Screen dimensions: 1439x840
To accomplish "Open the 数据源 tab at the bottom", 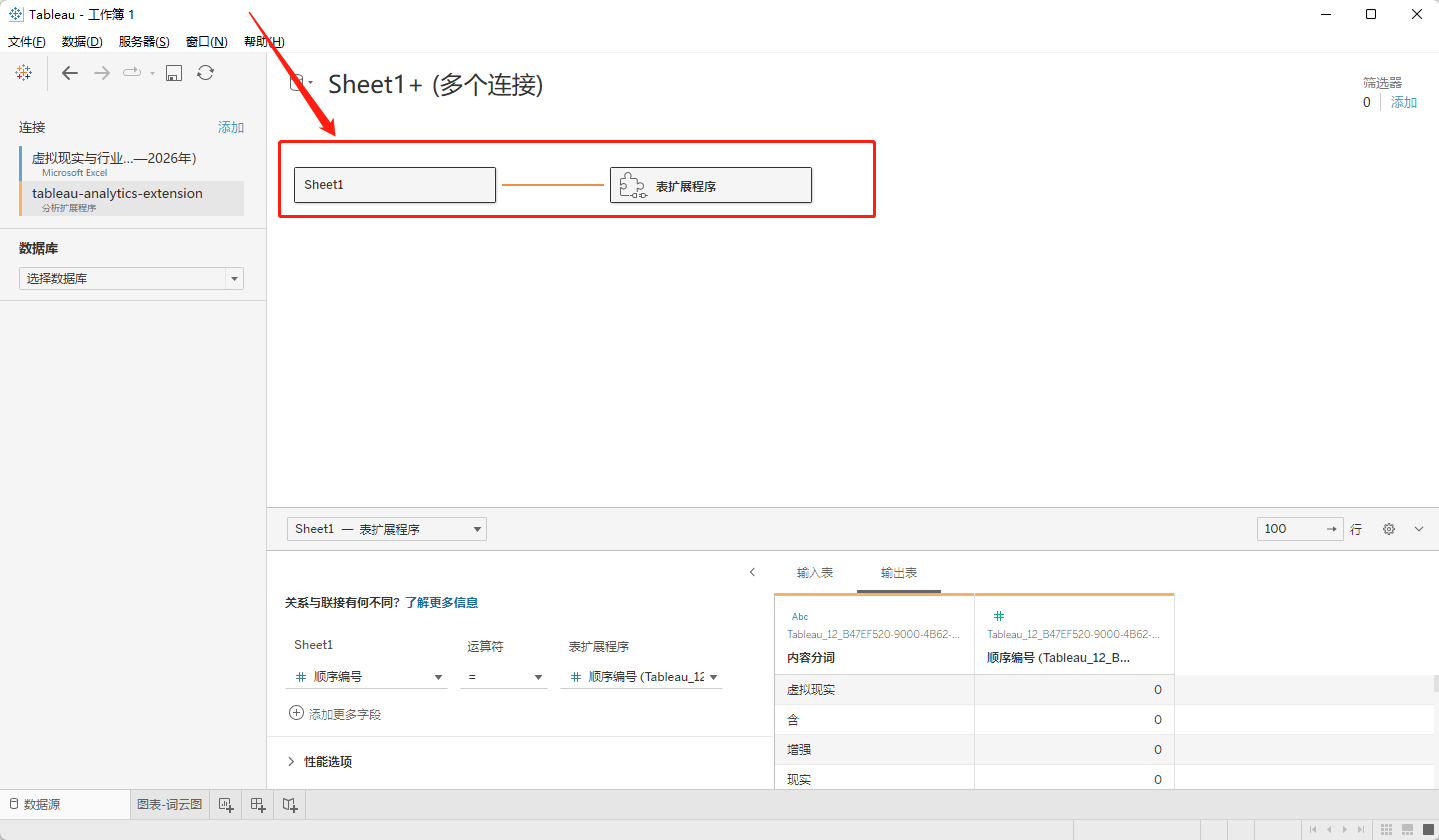I will click(65, 804).
